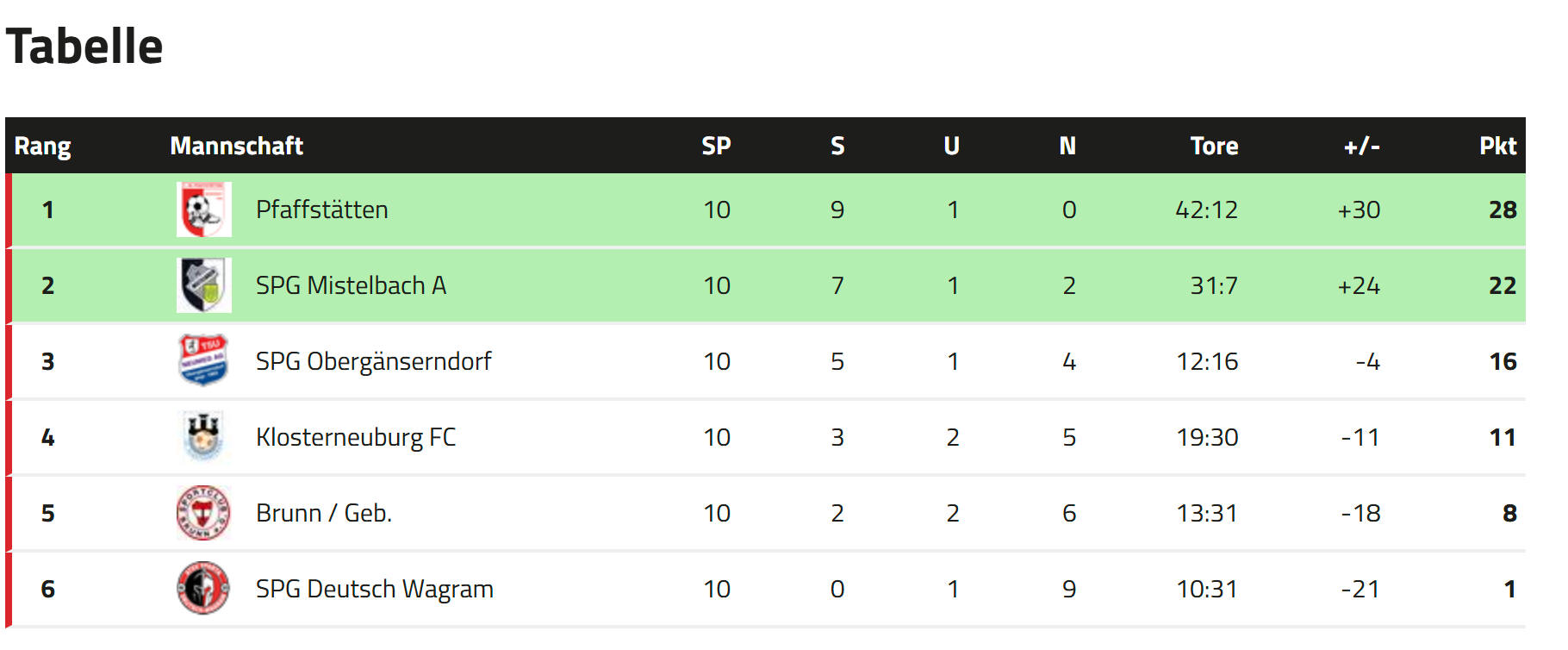Click the Tabelle heading

[84, 46]
